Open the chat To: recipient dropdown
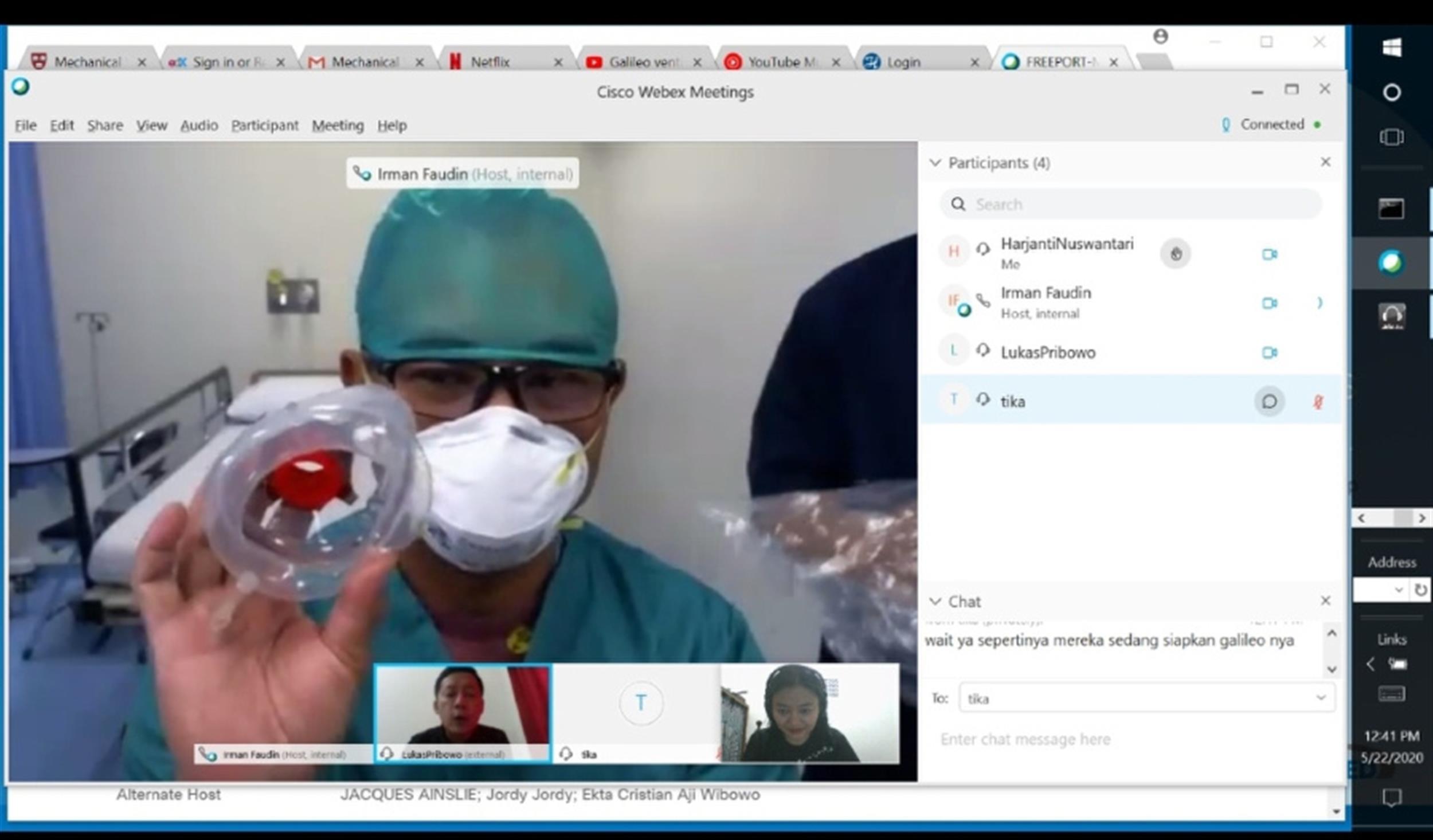 [1147, 698]
